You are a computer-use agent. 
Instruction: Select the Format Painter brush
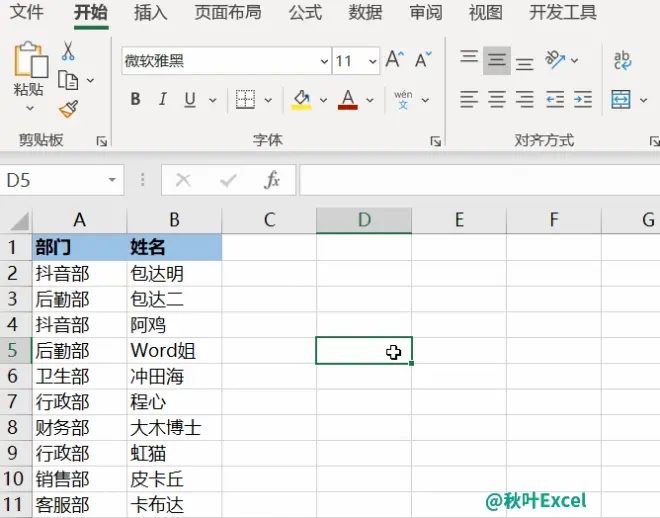pos(69,109)
